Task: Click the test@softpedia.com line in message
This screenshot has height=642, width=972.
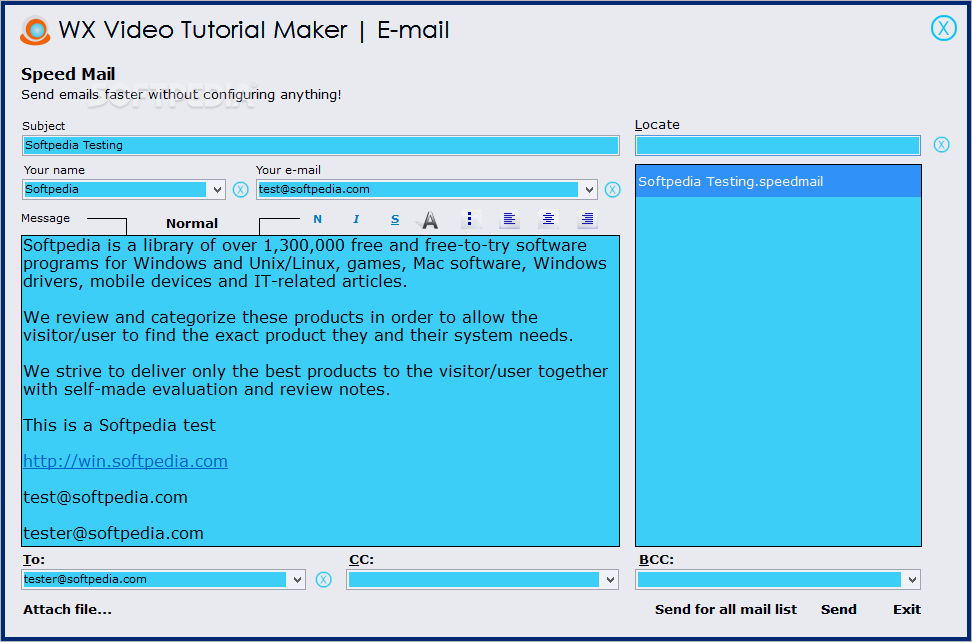Action: [x=105, y=497]
